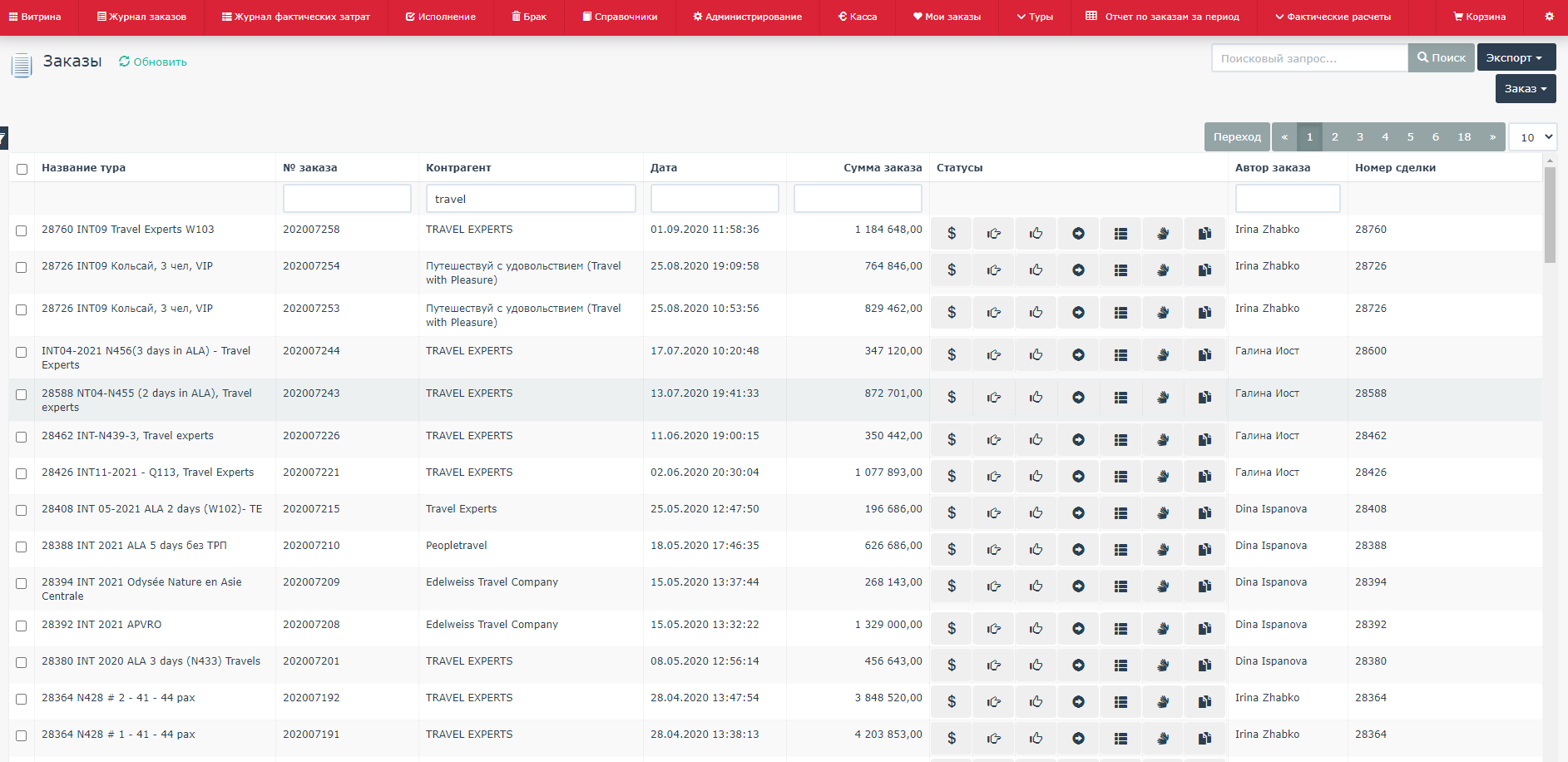Image resolution: width=1568 pixels, height=762 pixels.
Task: Check row 28392 INT 2021 APVRO
Action: click(22, 626)
